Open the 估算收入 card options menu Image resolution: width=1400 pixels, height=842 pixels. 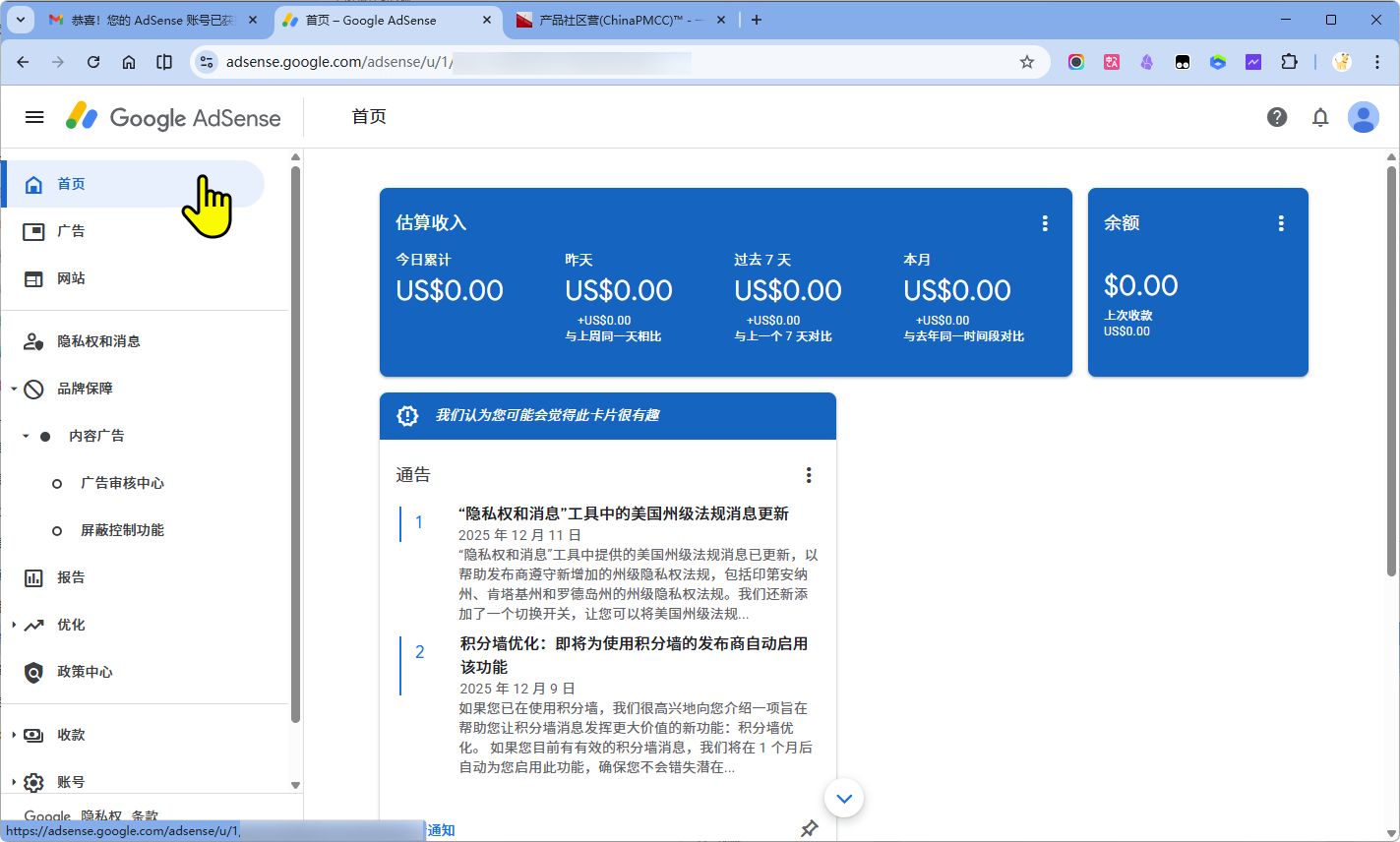(x=1045, y=223)
